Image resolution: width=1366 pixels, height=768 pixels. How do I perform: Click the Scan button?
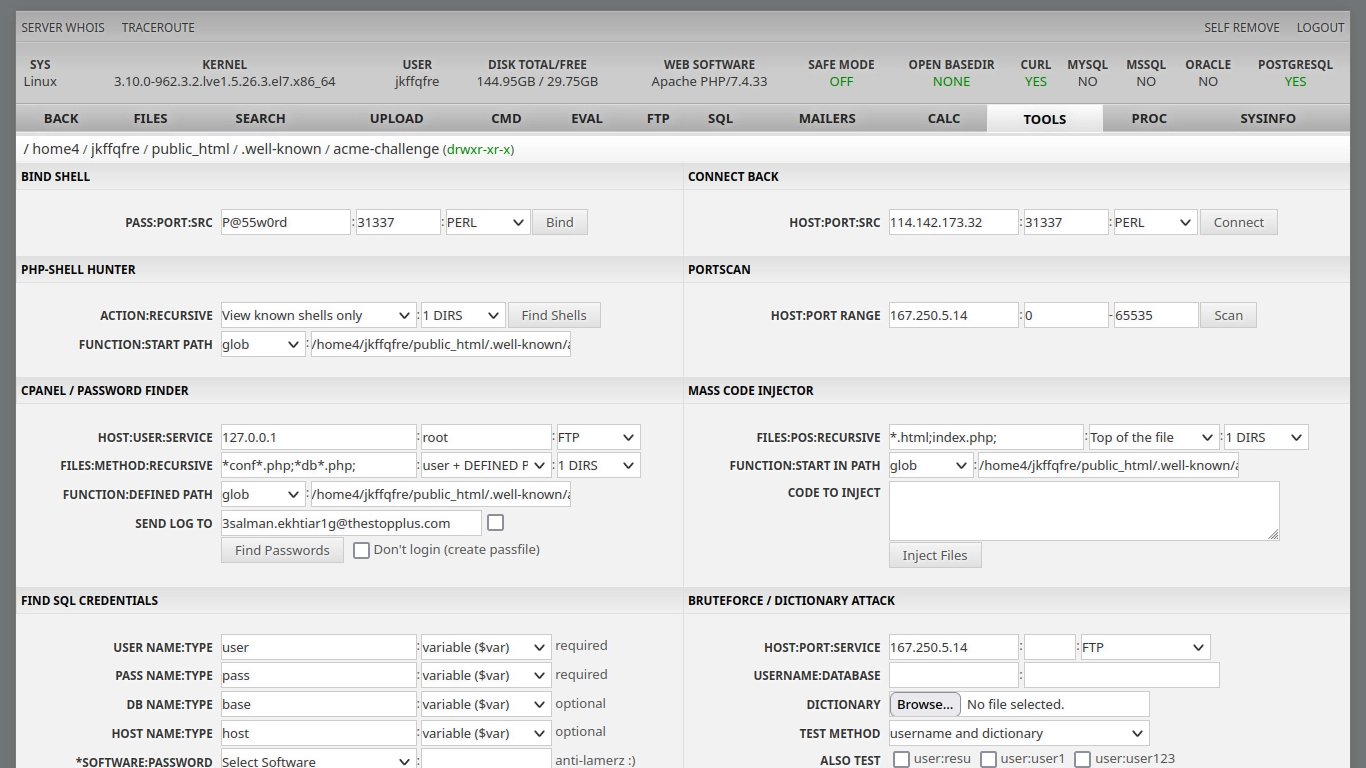(1228, 315)
